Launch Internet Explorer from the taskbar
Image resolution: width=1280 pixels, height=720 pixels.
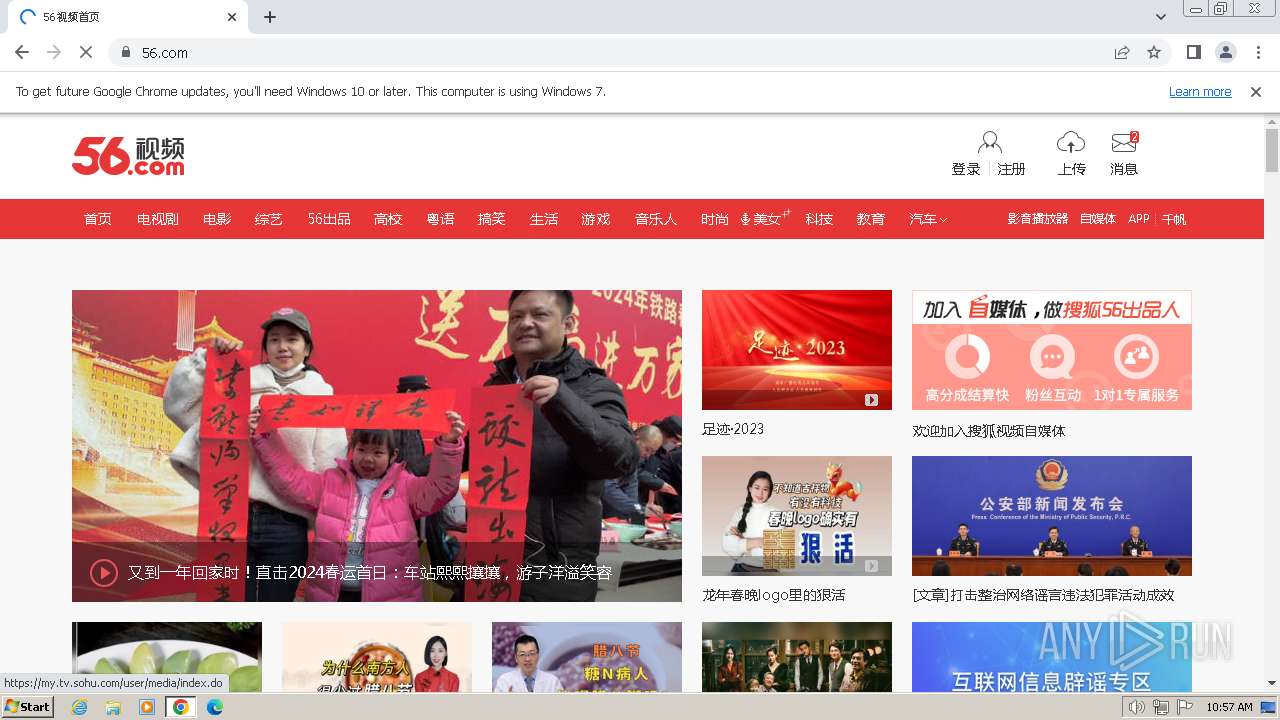[79, 707]
